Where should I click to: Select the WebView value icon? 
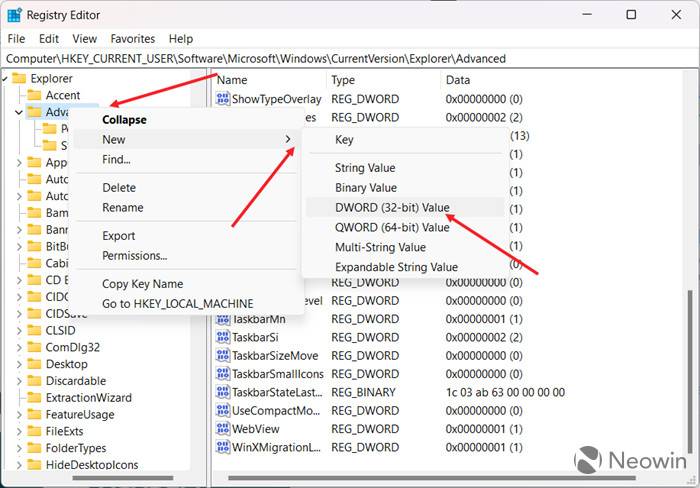click(223, 429)
